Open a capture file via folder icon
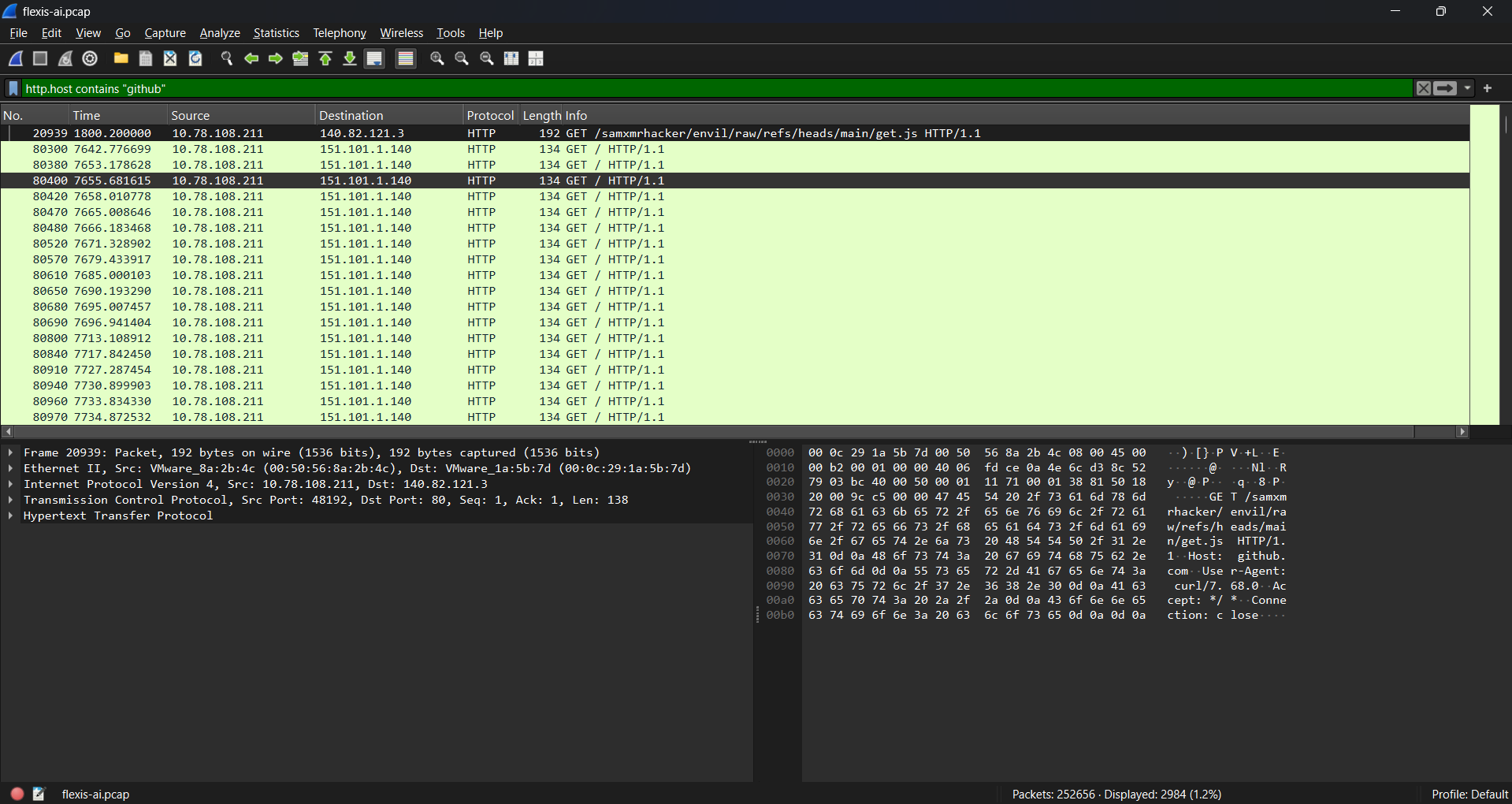This screenshot has height=804, width=1512. (121, 58)
